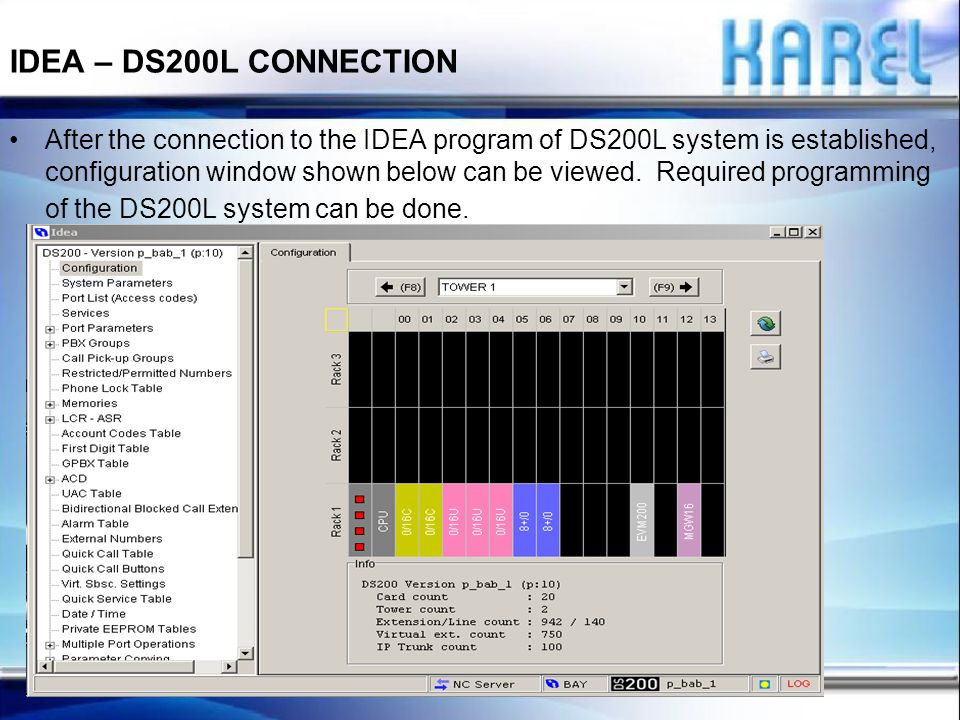This screenshot has width=960, height=720.
Task: Click the refresh configuration icon
Action: [765, 323]
